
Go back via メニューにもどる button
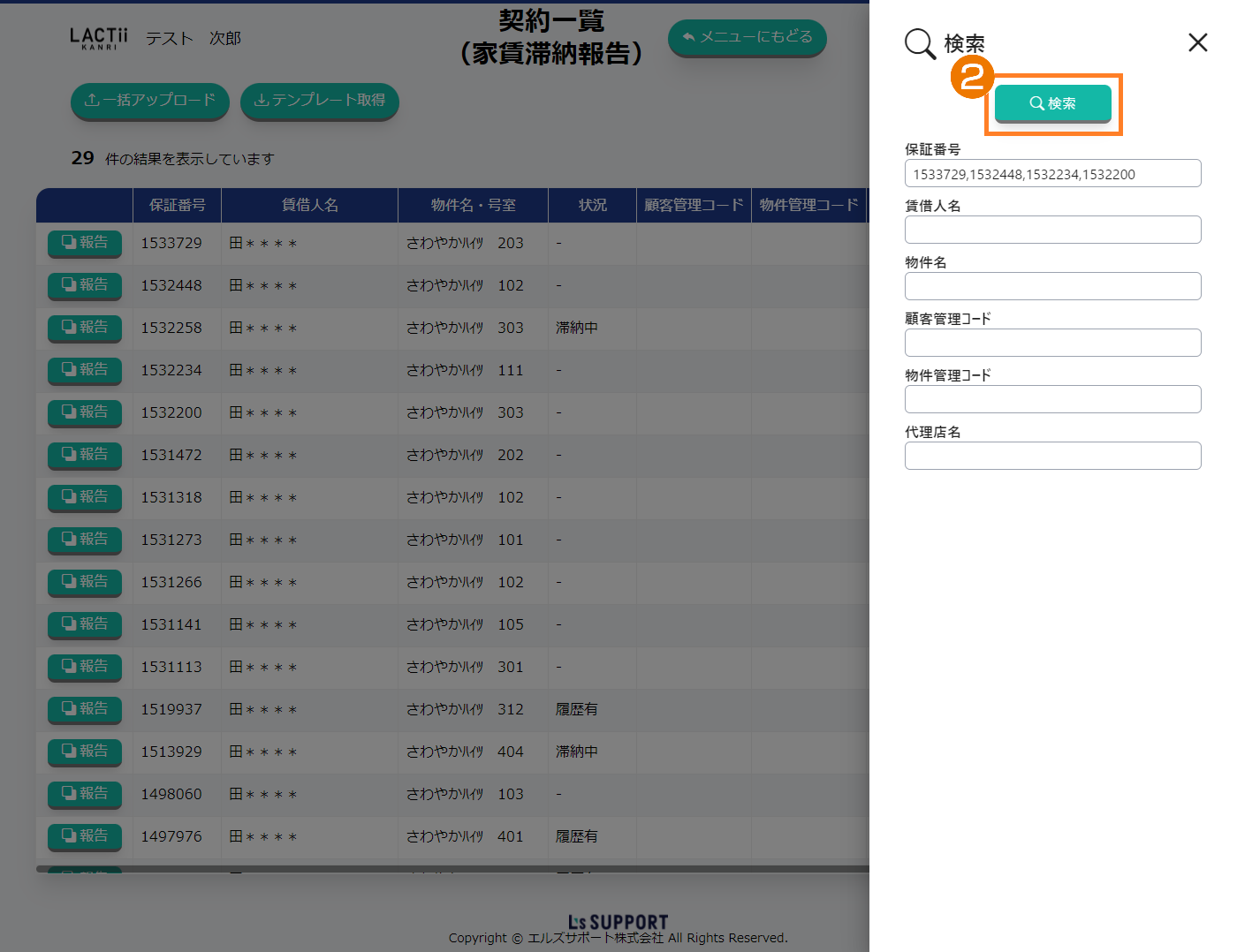(x=747, y=37)
